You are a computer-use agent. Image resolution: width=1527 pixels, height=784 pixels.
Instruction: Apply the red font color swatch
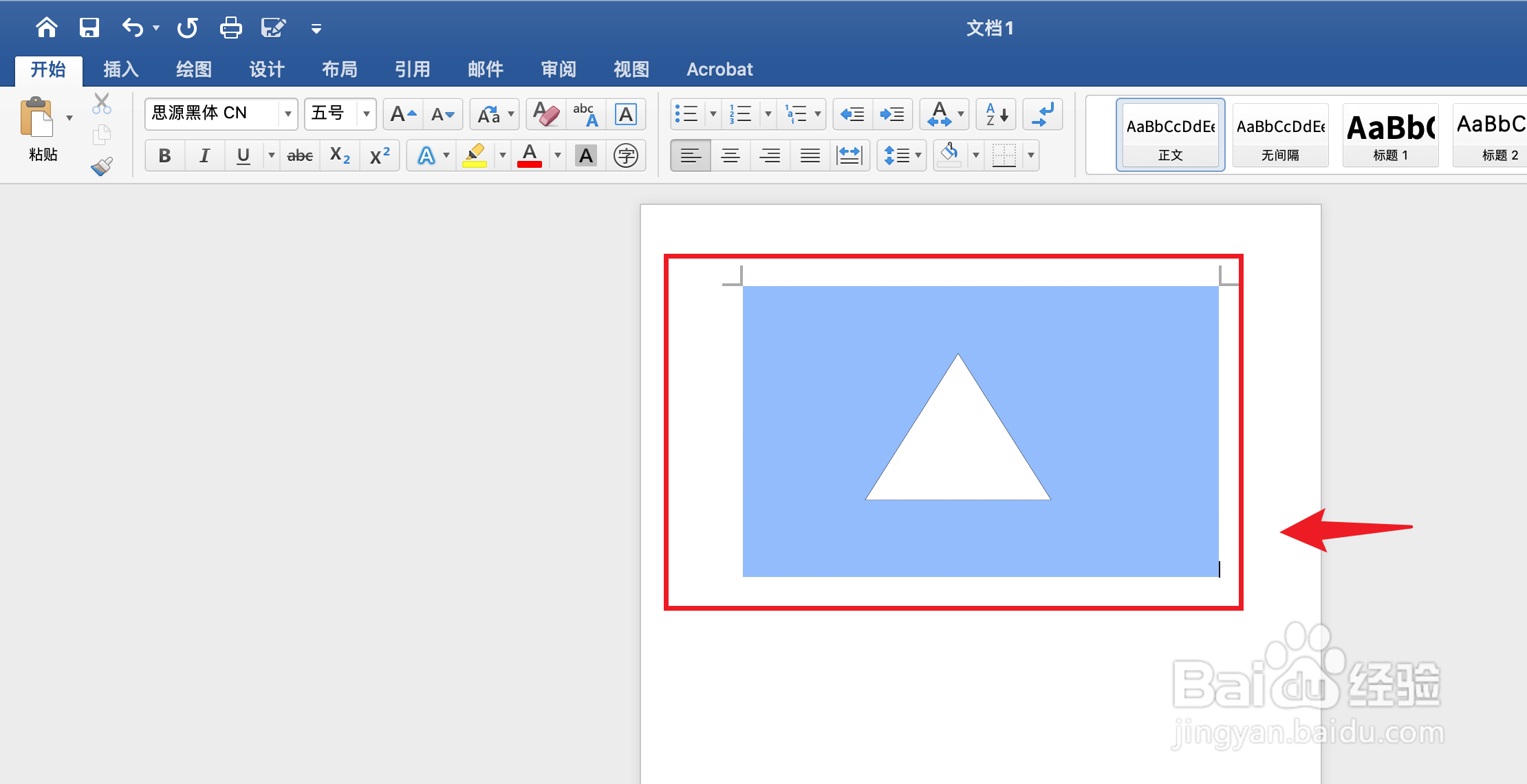(x=529, y=155)
